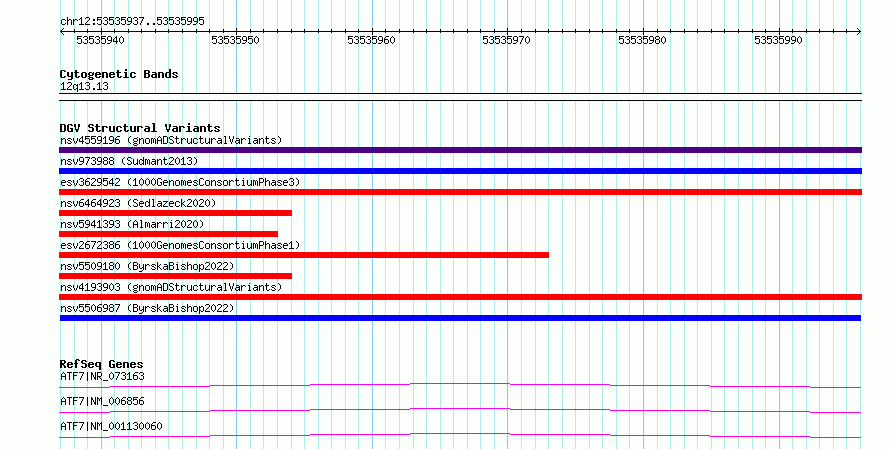Open the nsv4193903 (gnomADStructuralVariants) label
Viewport: 890px width, 449px height.
tap(171, 287)
